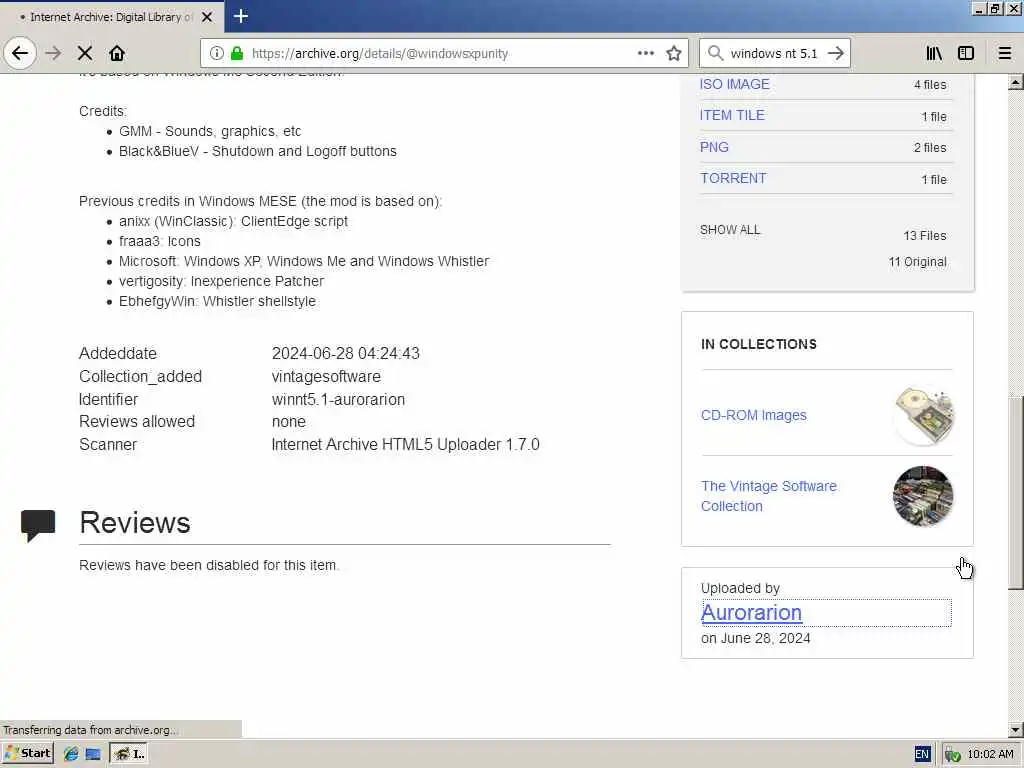
Task: Click the Addeddate value 2024-06-28 04:24:43
Action: coord(345,353)
